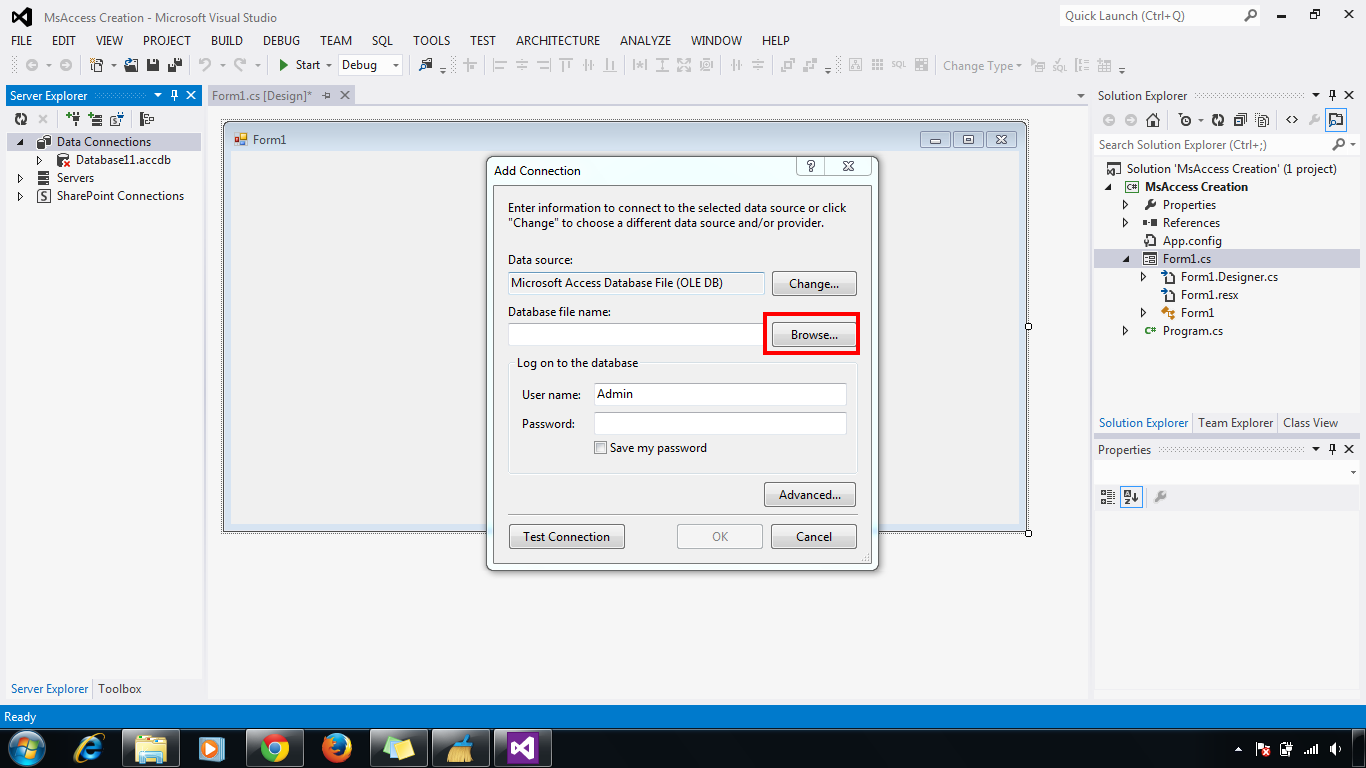
Task: Collapse All items in Solution Explorer
Action: (1240, 120)
